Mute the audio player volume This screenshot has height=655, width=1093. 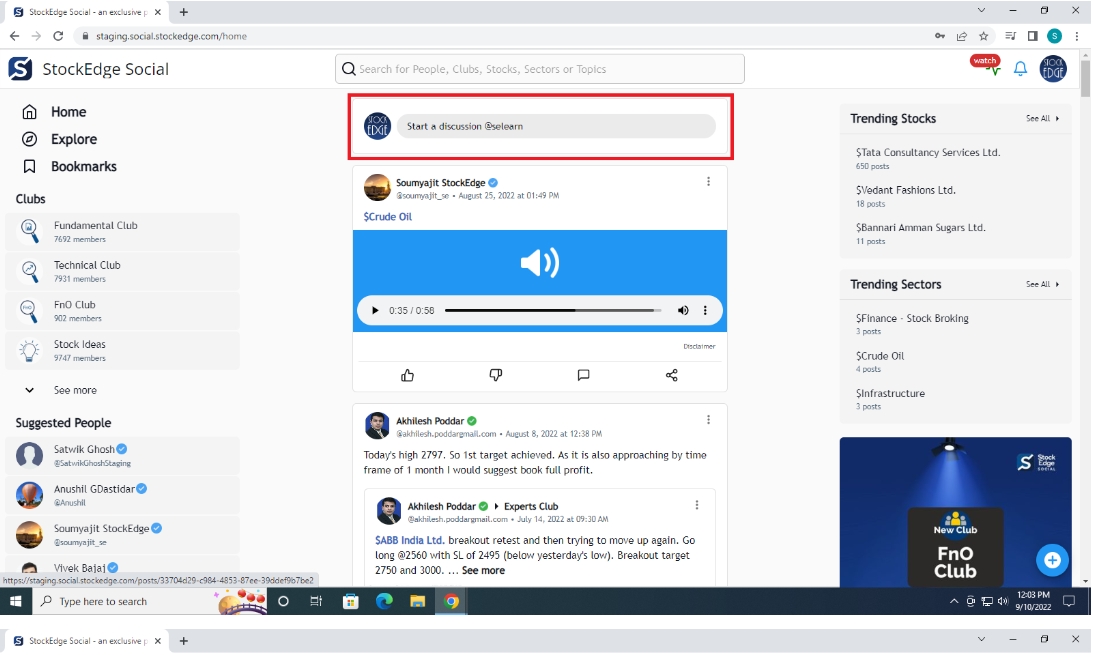683,311
